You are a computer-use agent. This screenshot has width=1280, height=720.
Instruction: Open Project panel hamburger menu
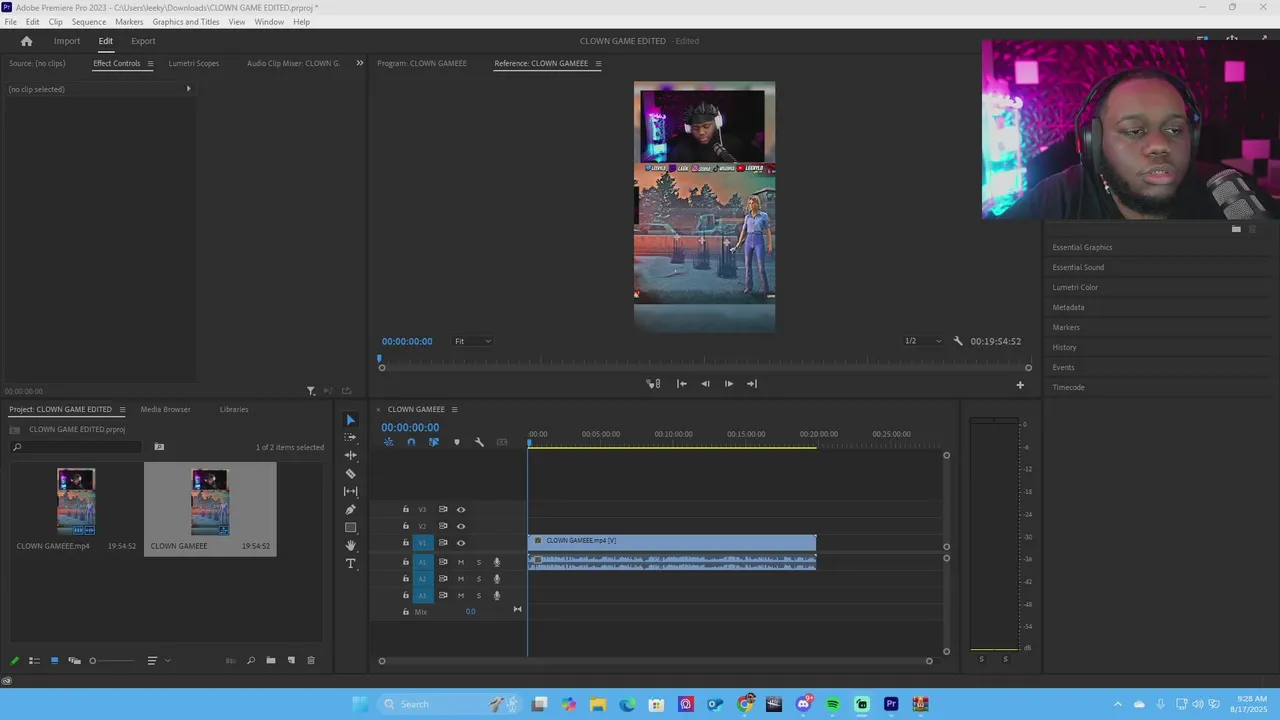click(122, 409)
